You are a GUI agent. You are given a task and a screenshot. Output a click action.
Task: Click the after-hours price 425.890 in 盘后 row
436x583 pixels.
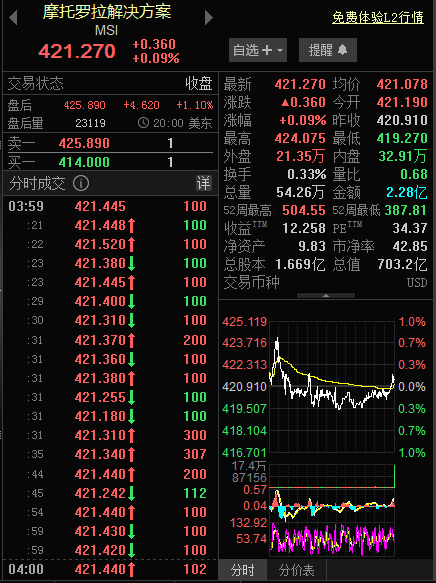84,105
